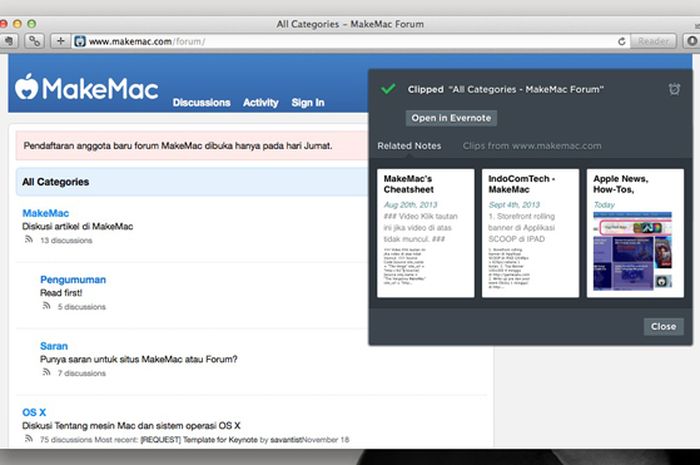Click 'Diskusi artikel di MakeMac' description

click(78, 226)
